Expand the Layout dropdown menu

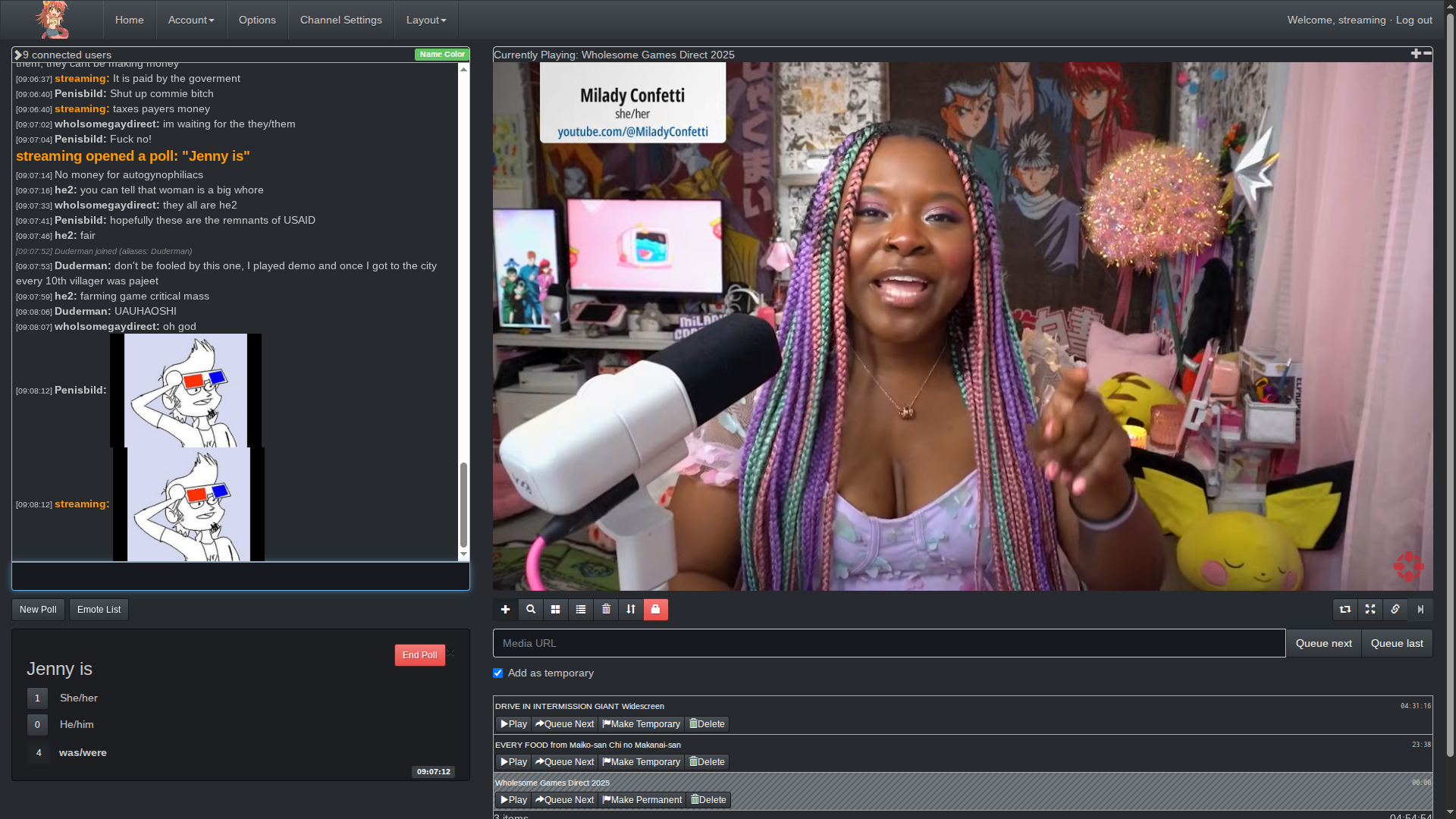click(x=426, y=20)
